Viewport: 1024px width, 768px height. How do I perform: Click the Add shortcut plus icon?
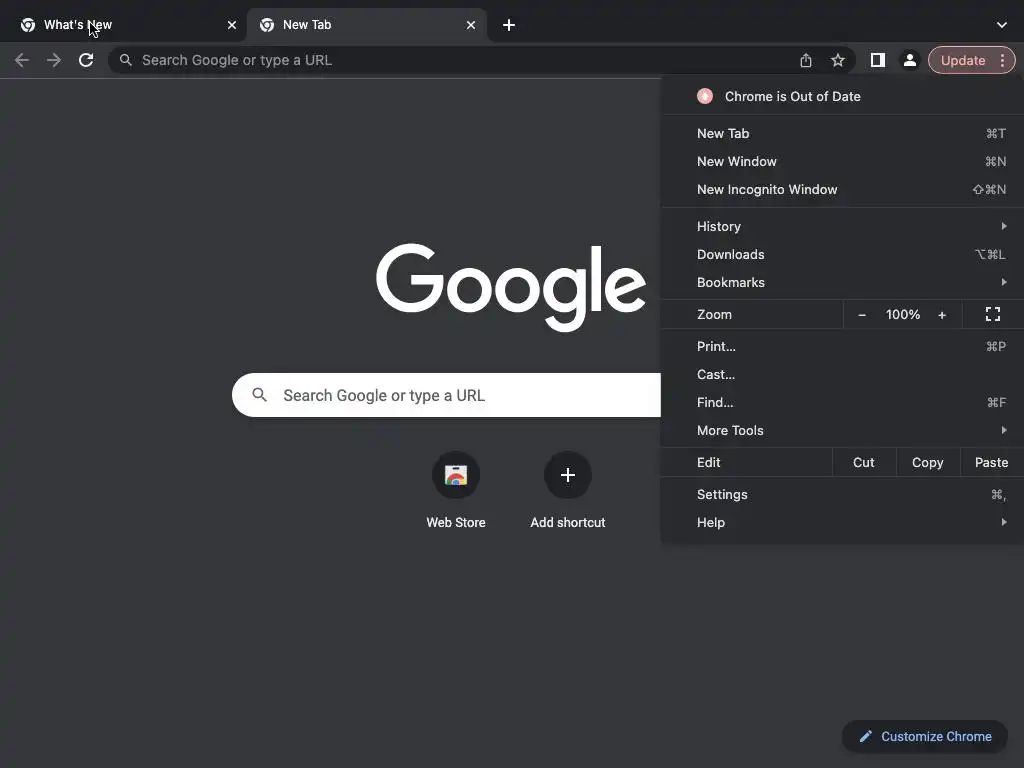568,475
